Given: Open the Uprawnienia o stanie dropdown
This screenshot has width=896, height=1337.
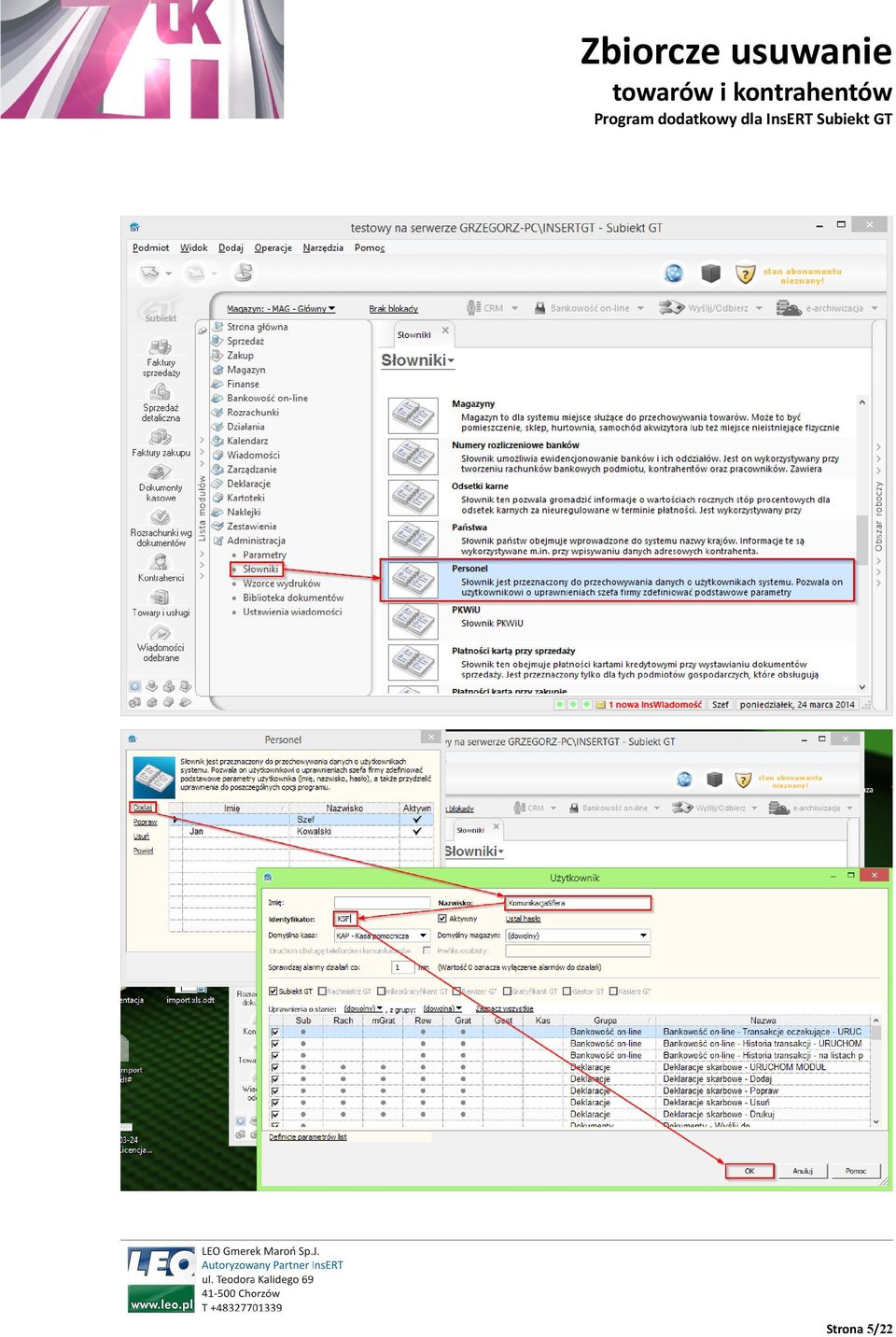Looking at the screenshot, I should click(364, 1008).
